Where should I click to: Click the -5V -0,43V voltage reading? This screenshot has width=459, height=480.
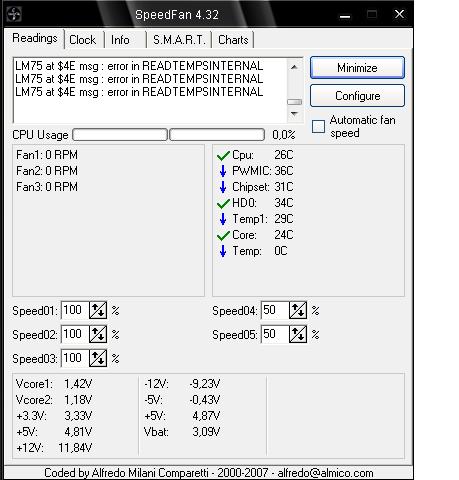pos(182,400)
